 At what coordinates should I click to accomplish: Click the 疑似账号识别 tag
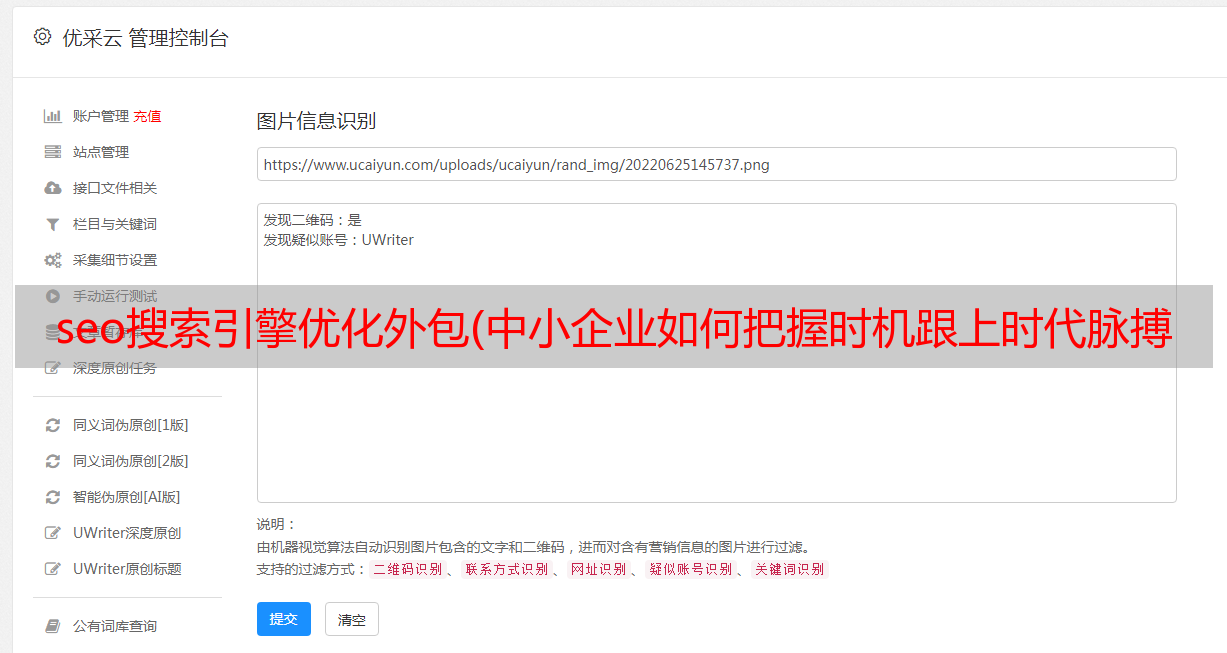690,569
